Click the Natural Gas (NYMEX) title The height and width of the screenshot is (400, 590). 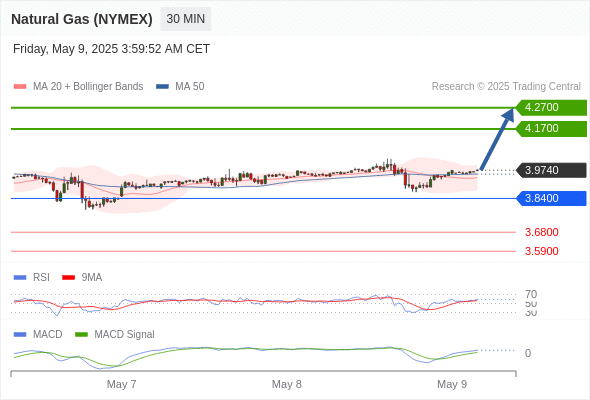click(x=82, y=19)
